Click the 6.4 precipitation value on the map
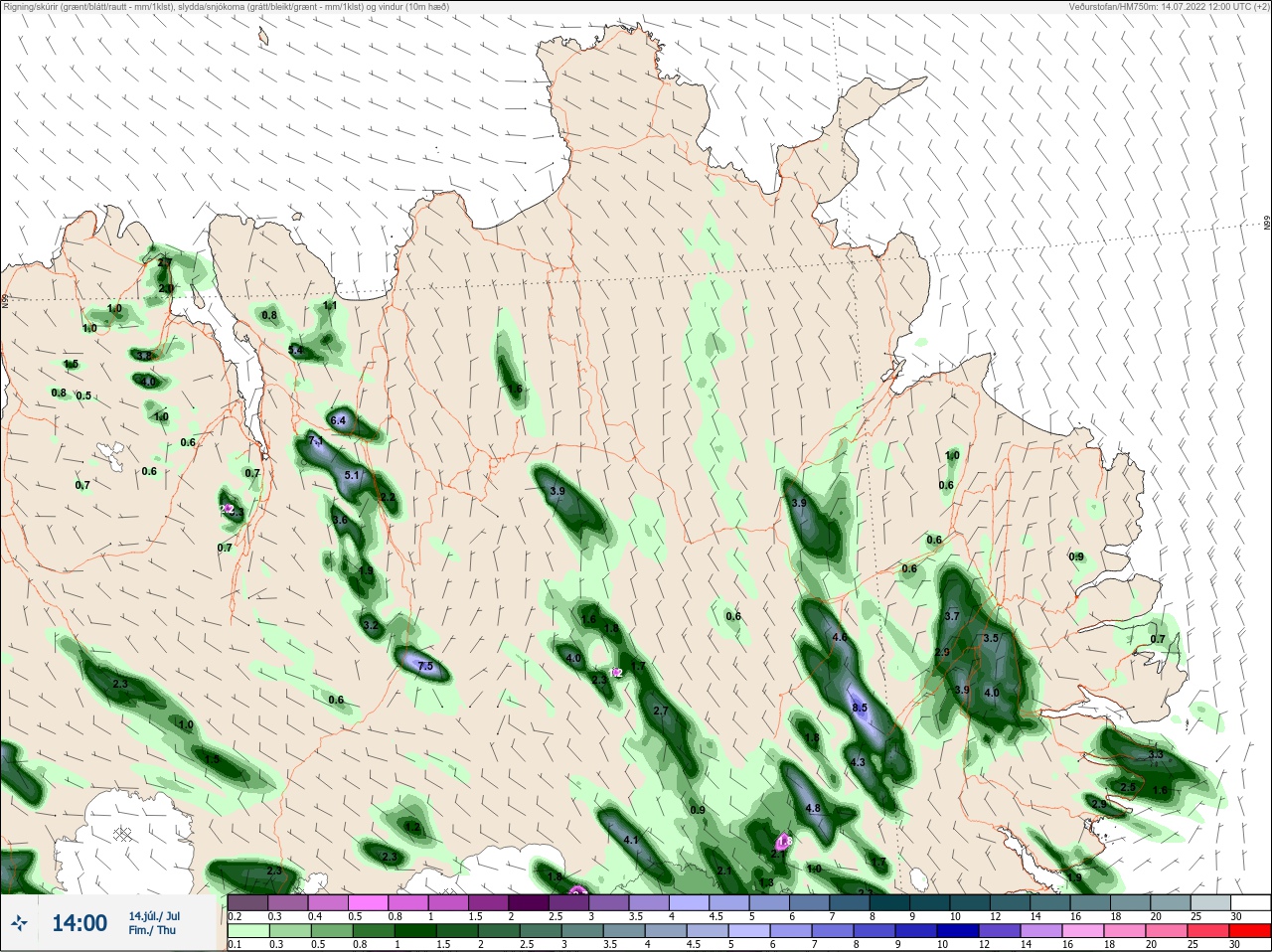 click(x=338, y=420)
